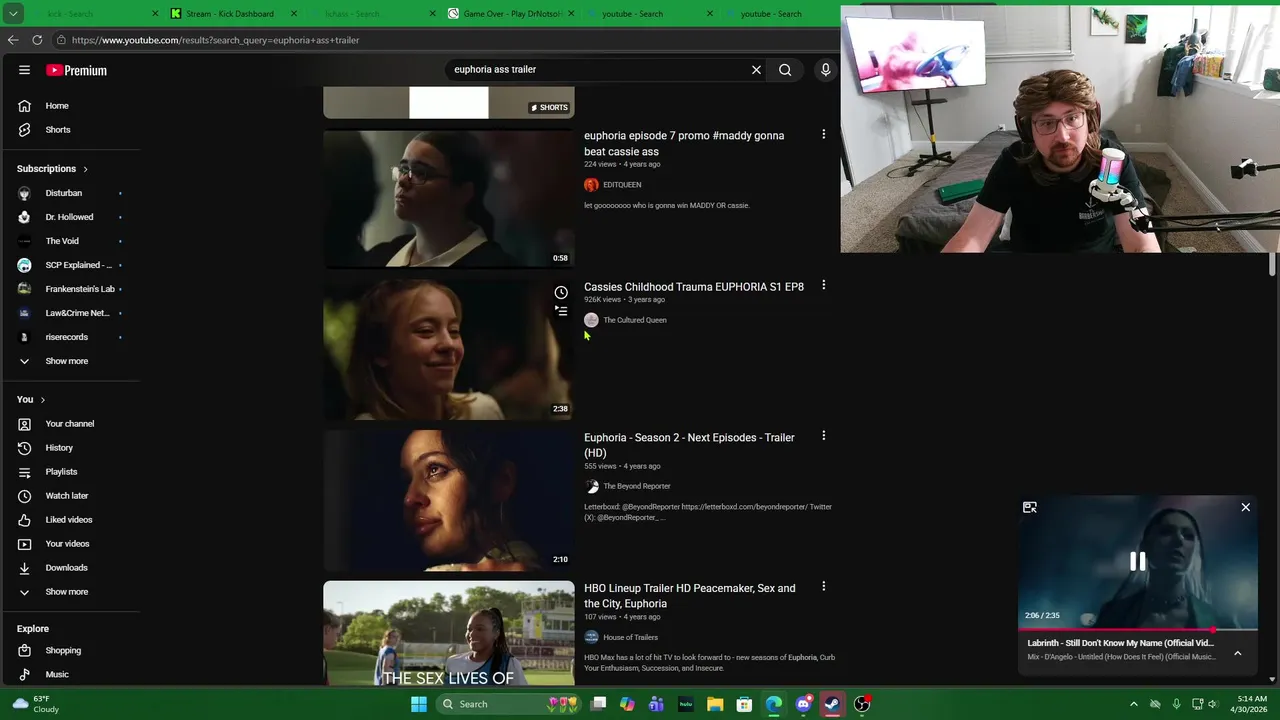Image resolution: width=1280 pixels, height=720 pixels.
Task: Open options menu for HBO Lineup Trailer
Action: click(x=823, y=587)
